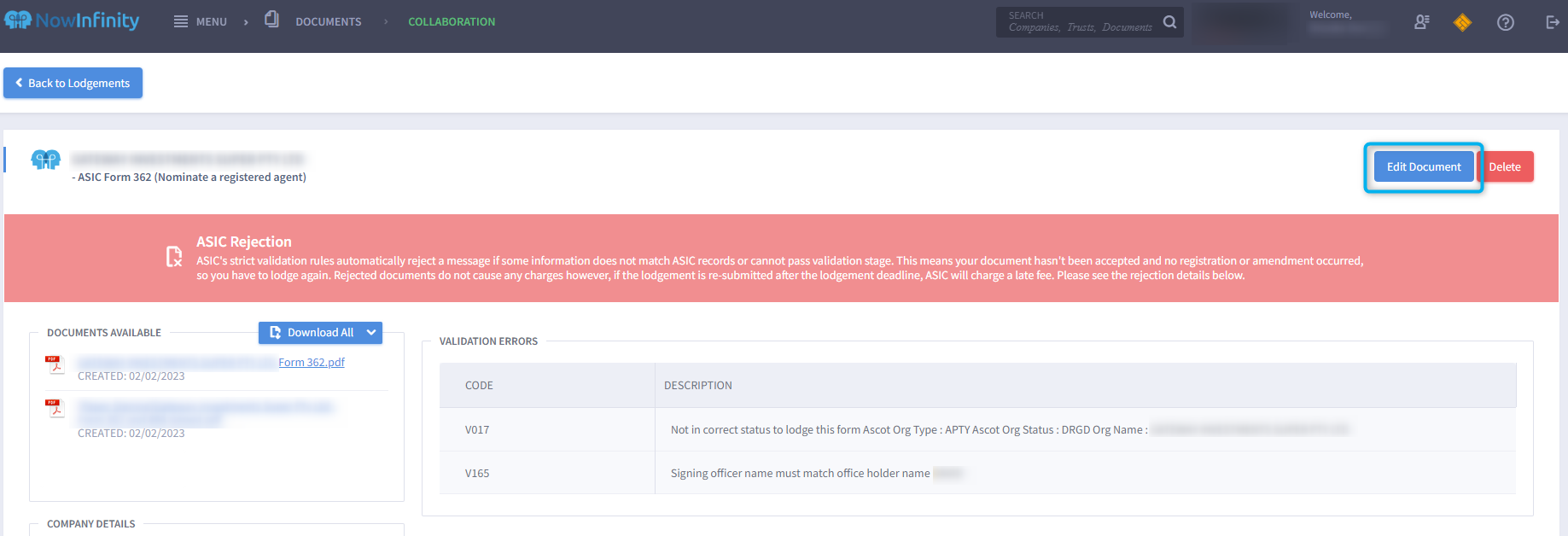Click 'ASIC Form 362 (Nominate a registered agent)' text
1568x536 pixels.
pyautogui.click(x=192, y=178)
